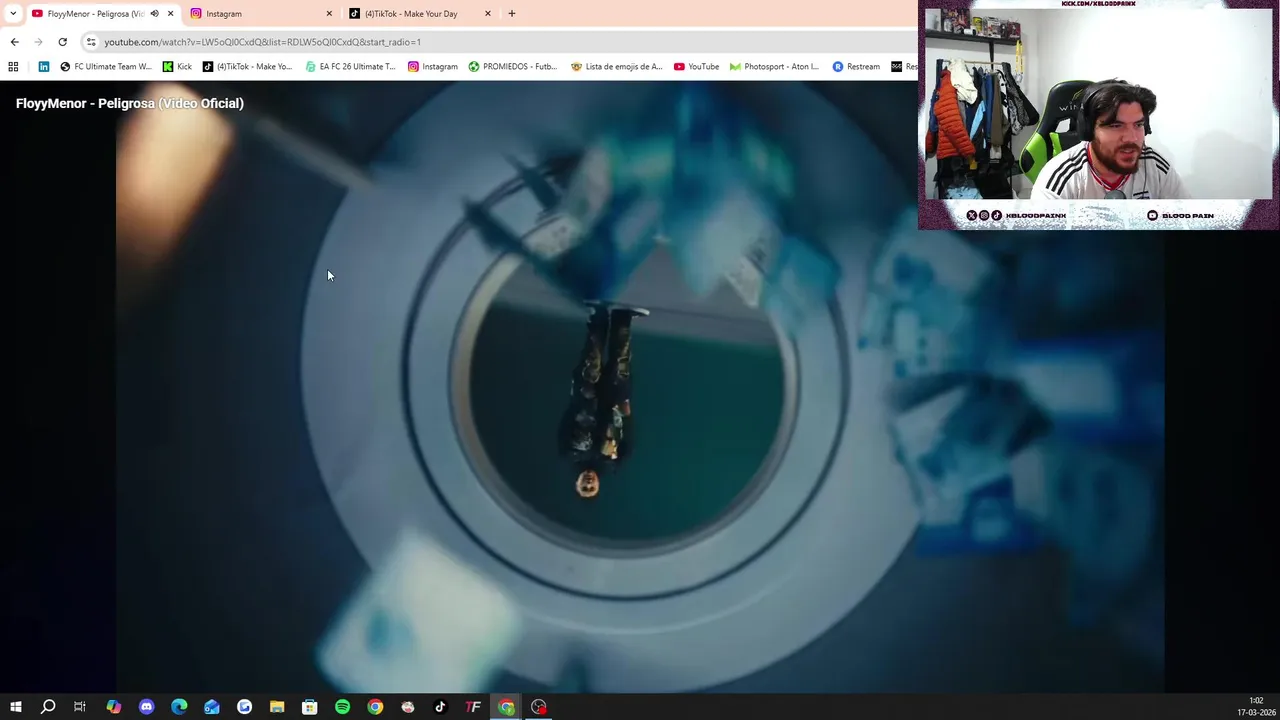This screenshot has width=1280, height=720.
Task: Open File Explorer from taskbar
Action: [277, 707]
